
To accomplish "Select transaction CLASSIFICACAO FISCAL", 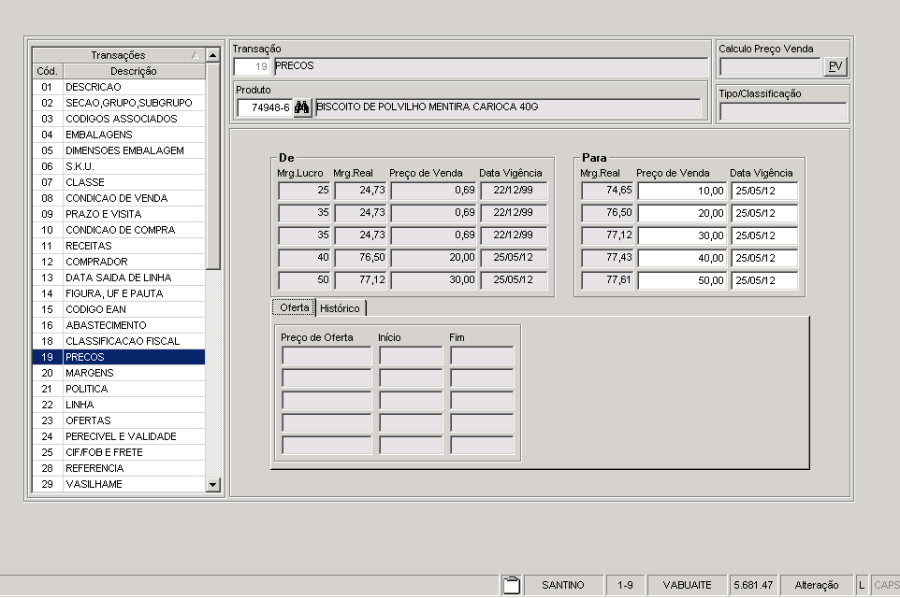I will [x=119, y=341].
